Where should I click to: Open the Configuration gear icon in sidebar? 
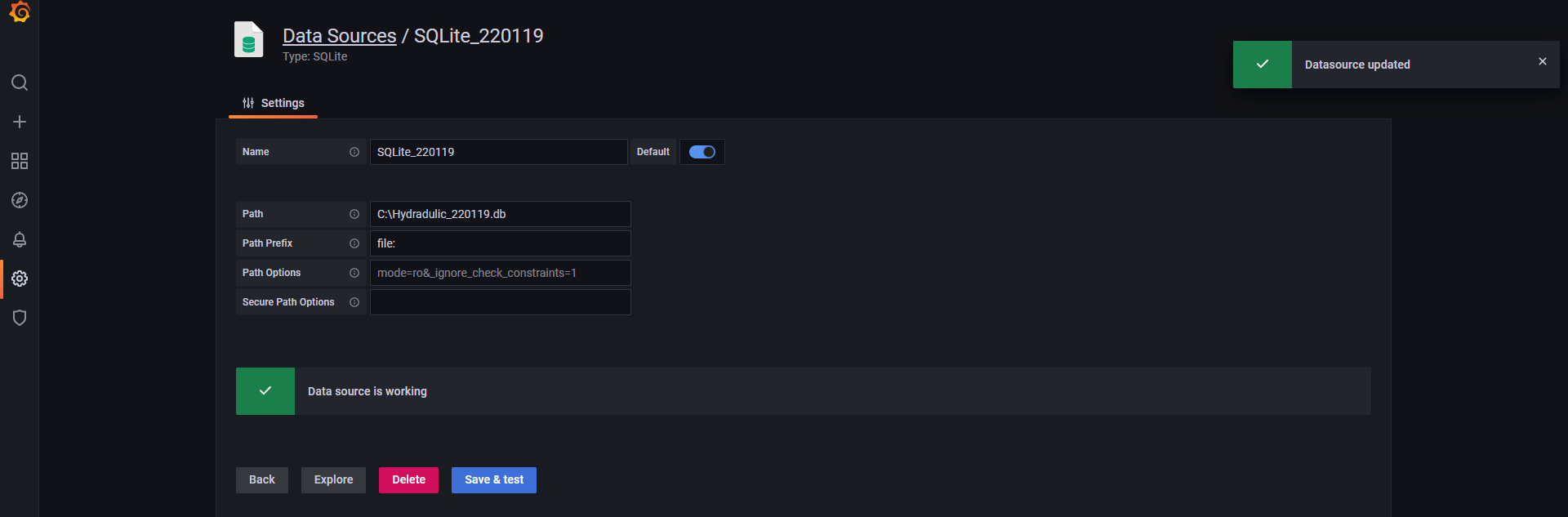tap(20, 279)
